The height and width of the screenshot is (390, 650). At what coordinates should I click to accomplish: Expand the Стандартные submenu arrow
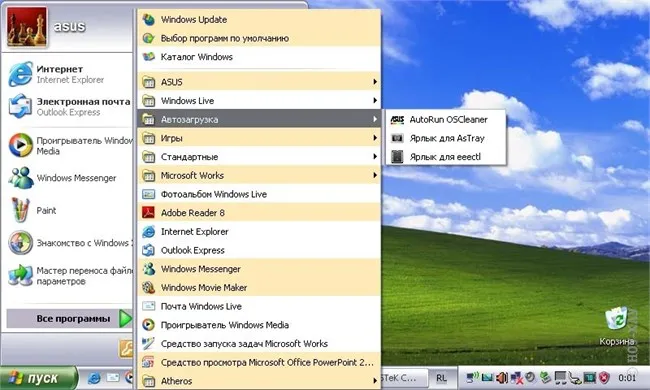[x=375, y=157]
